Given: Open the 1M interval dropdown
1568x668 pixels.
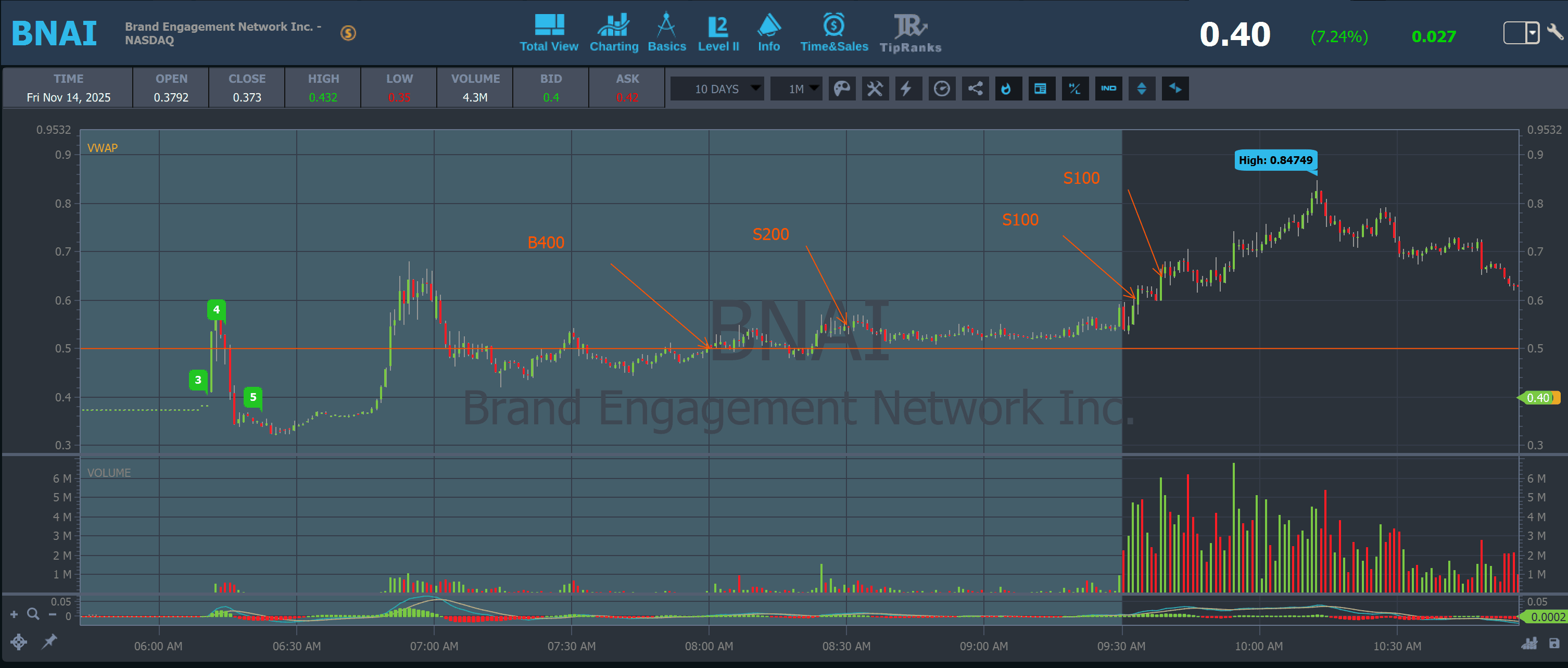Looking at the screenshot, I should [x=796, y=89].
